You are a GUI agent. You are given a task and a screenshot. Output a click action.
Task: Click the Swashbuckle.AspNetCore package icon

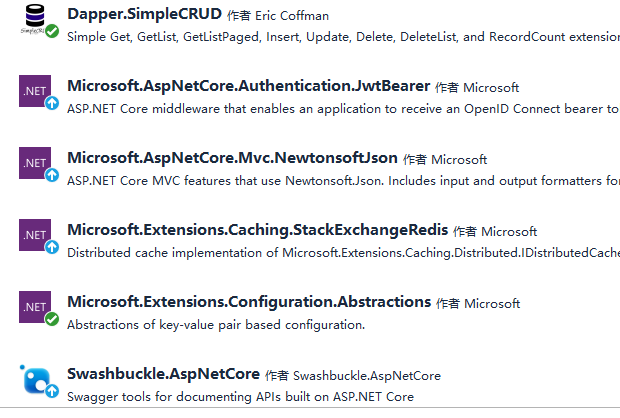34,380
